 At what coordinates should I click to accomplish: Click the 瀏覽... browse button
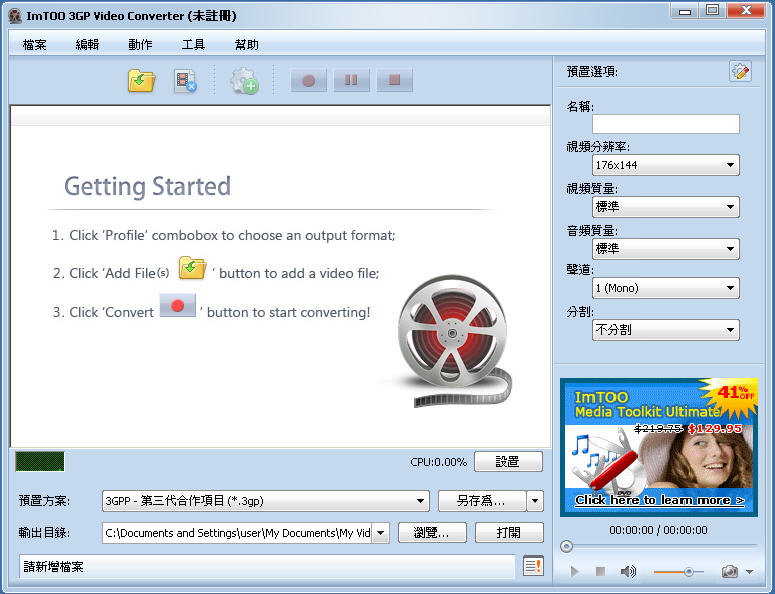[x=431, y=533]
